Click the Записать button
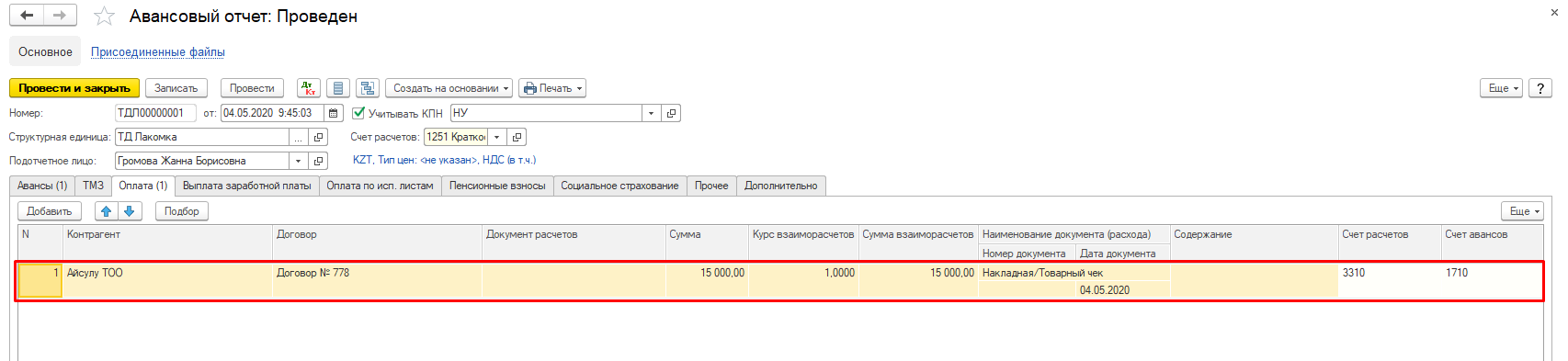1568x361 pixels. point(176,88)
